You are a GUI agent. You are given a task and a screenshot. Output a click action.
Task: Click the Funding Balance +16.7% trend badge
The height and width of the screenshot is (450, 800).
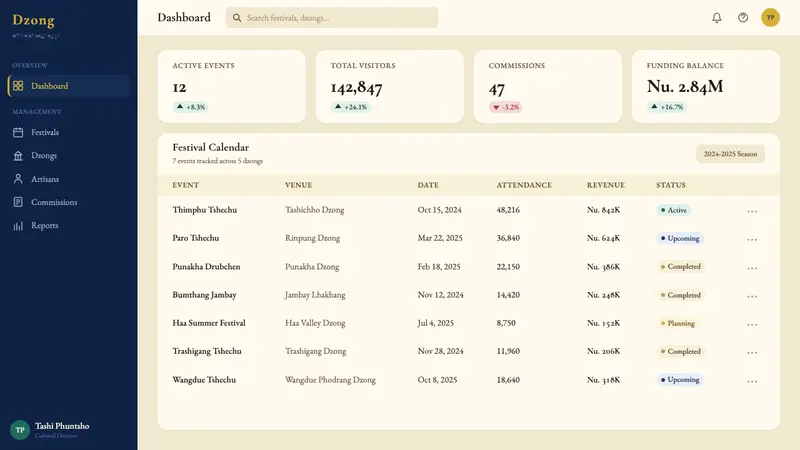pos(666,107)
